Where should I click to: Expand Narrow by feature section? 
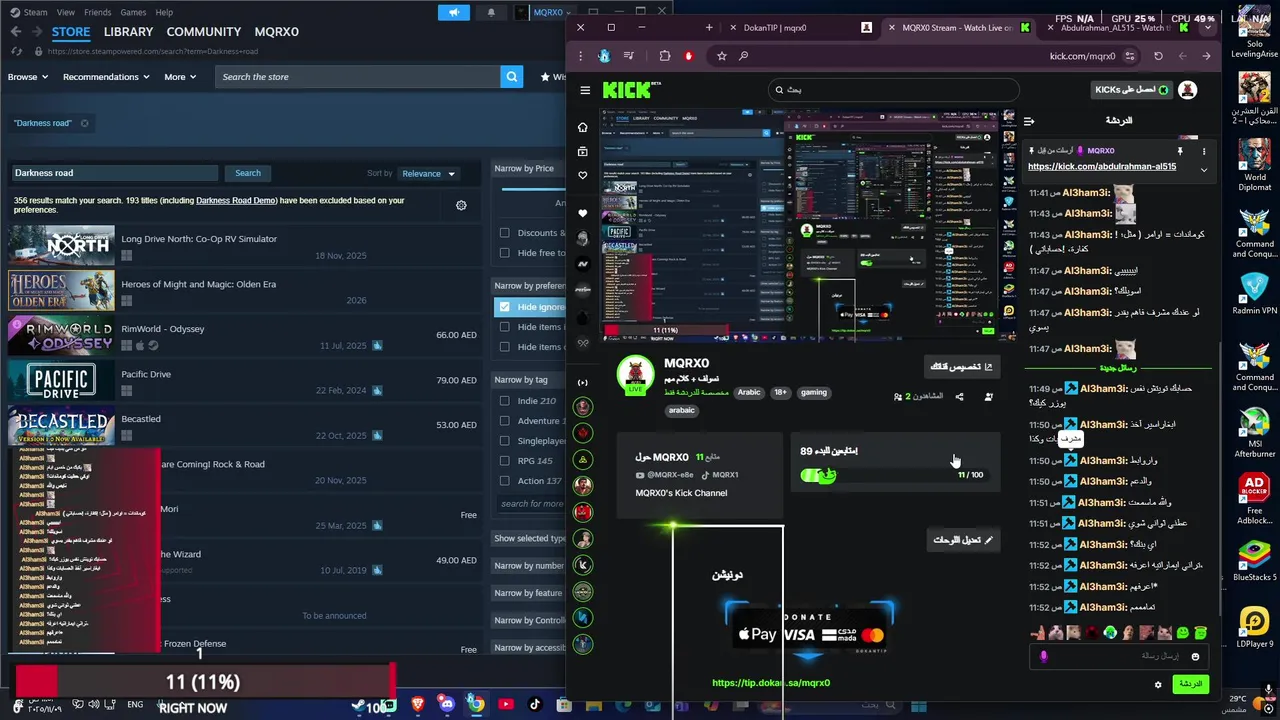[x=528, y=593]
